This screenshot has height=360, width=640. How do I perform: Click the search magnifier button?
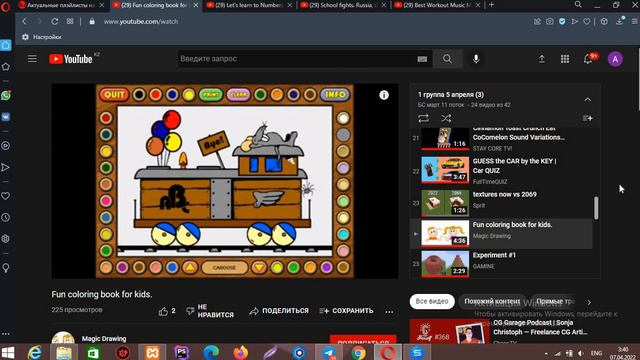447,59
